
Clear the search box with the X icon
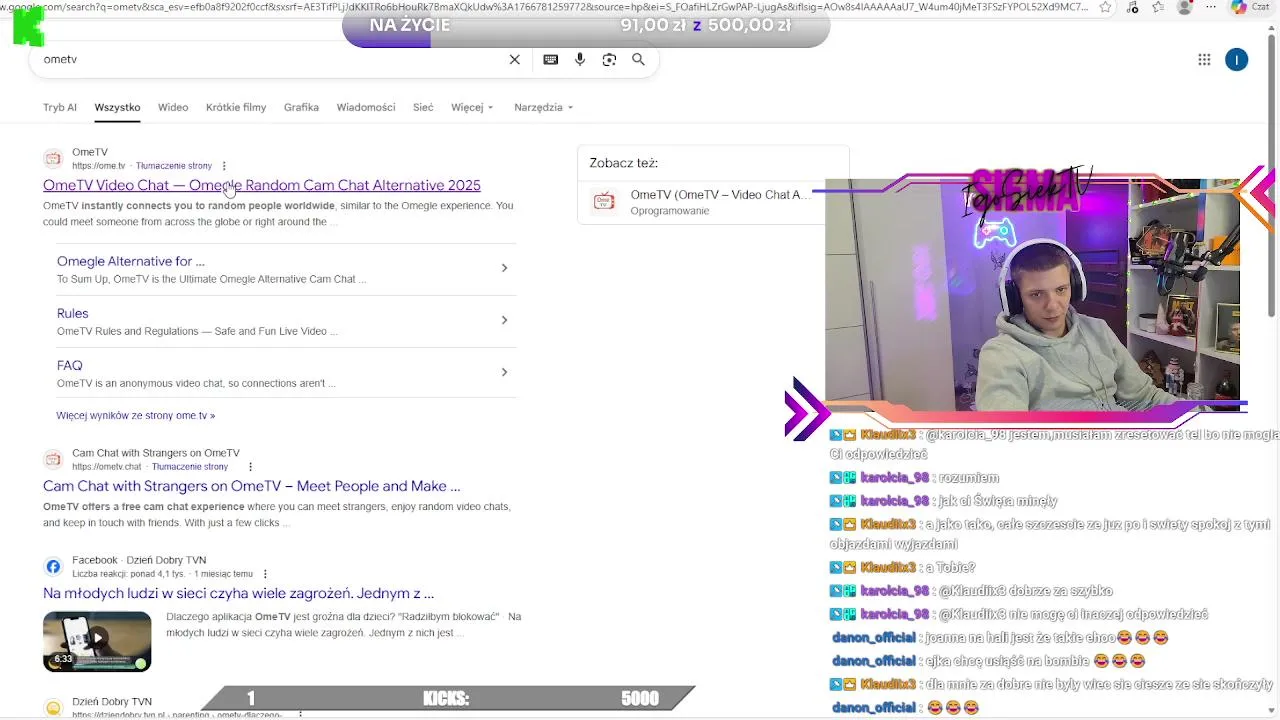click(x=515, y=60)
